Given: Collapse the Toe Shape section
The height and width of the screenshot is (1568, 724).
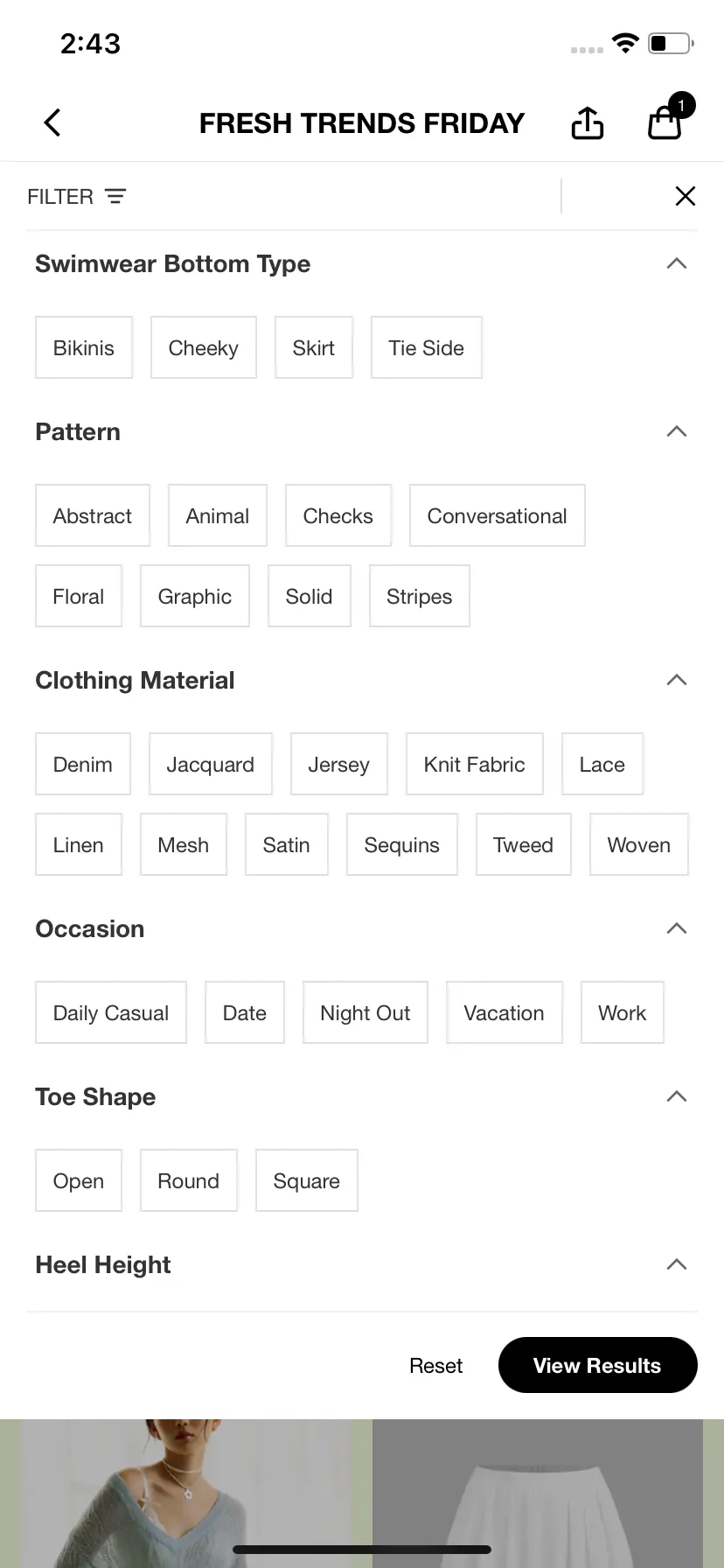Looking at the screenshot, I should [677, 1096].
